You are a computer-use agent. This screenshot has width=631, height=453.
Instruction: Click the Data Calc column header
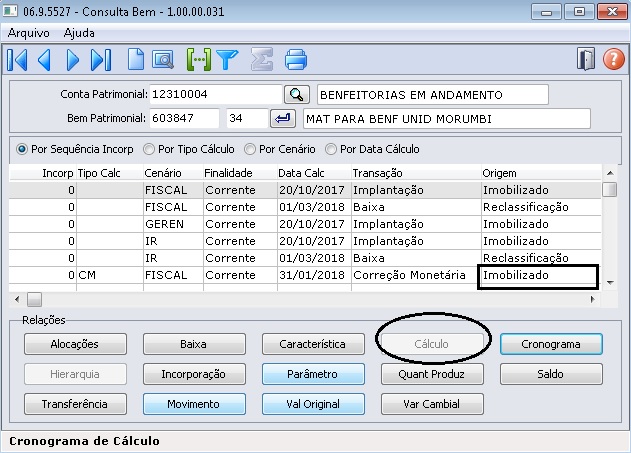[x=314, y=173]
